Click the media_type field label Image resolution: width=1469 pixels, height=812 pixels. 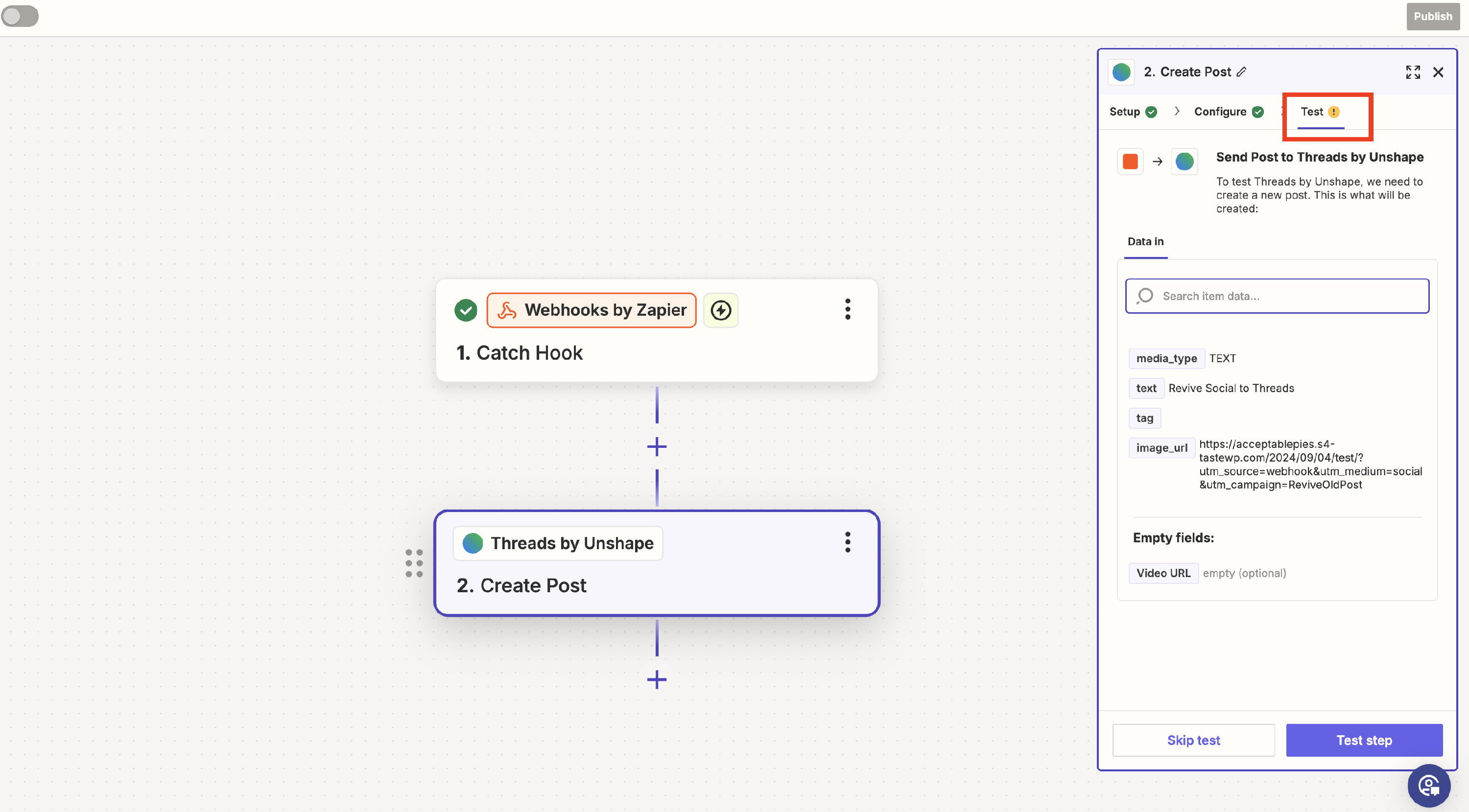pos(1166,358)
